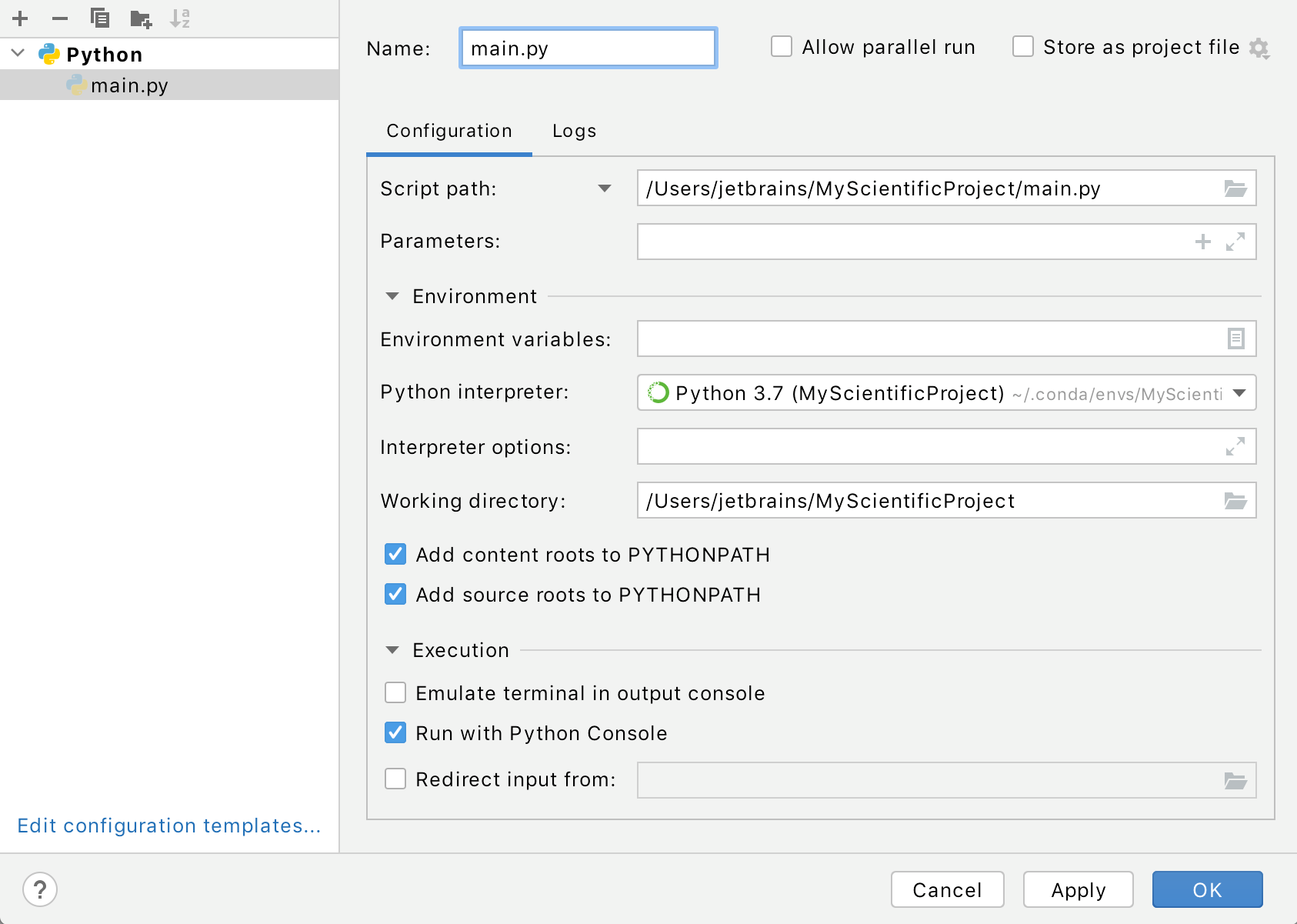Browse for a script path file
The height and width of the screenshot is (924, 1297).
click(x=1235, y=188)
